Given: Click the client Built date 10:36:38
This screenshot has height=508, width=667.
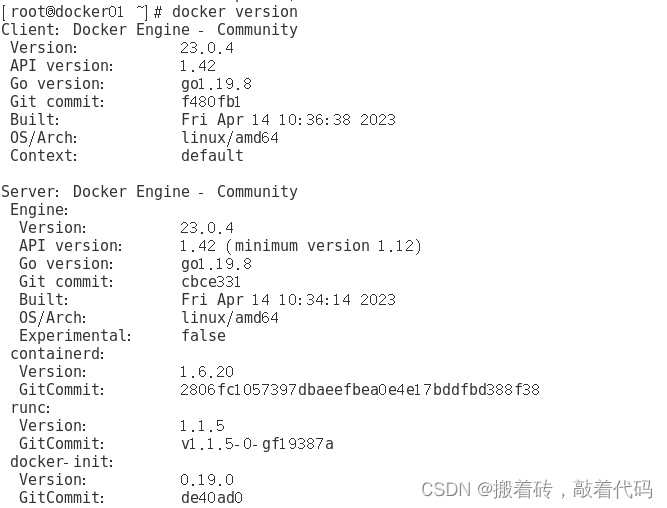Looking at the screenshot, I should [x=314, y=120].
